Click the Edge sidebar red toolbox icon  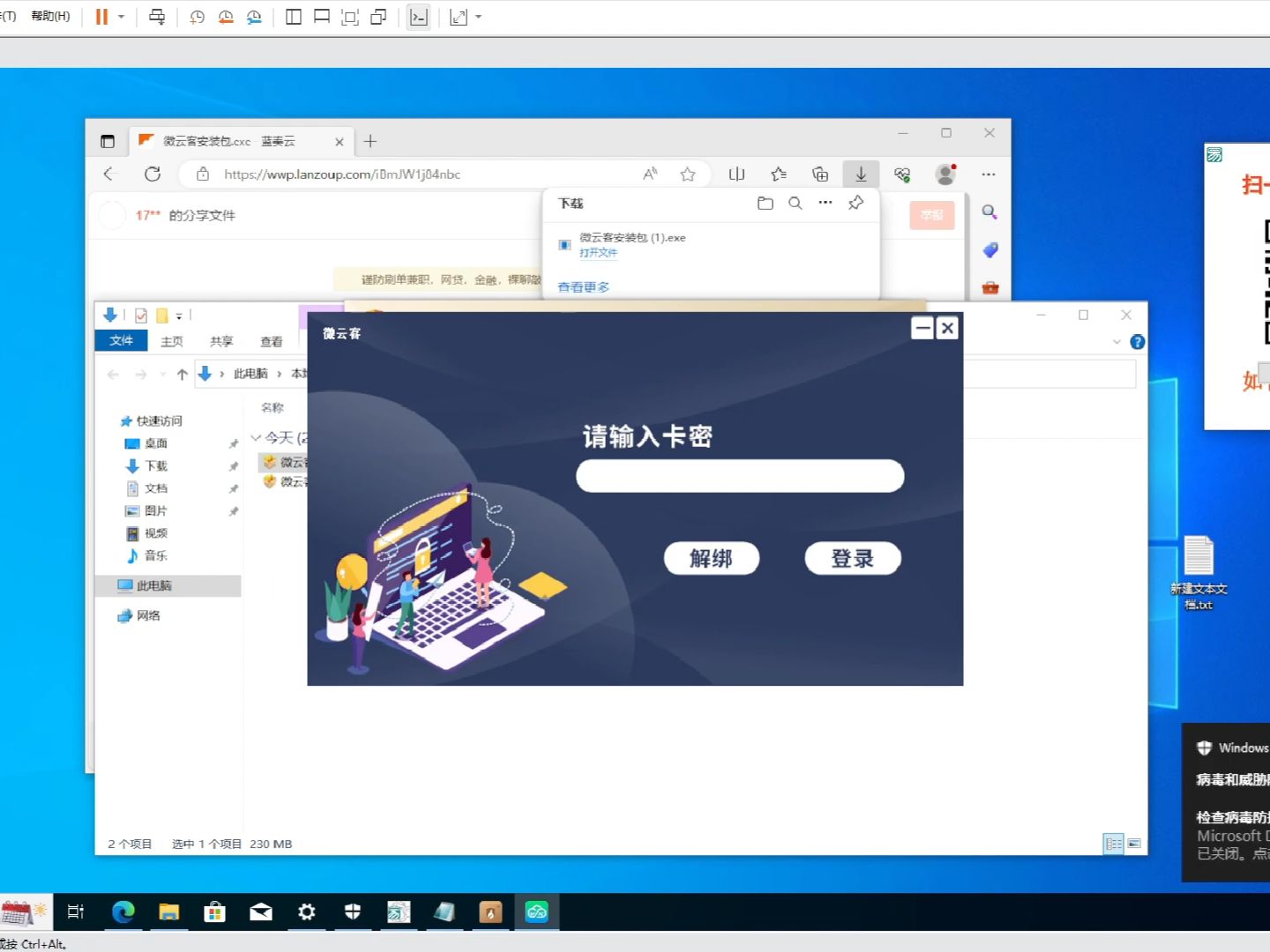[990, 287]
